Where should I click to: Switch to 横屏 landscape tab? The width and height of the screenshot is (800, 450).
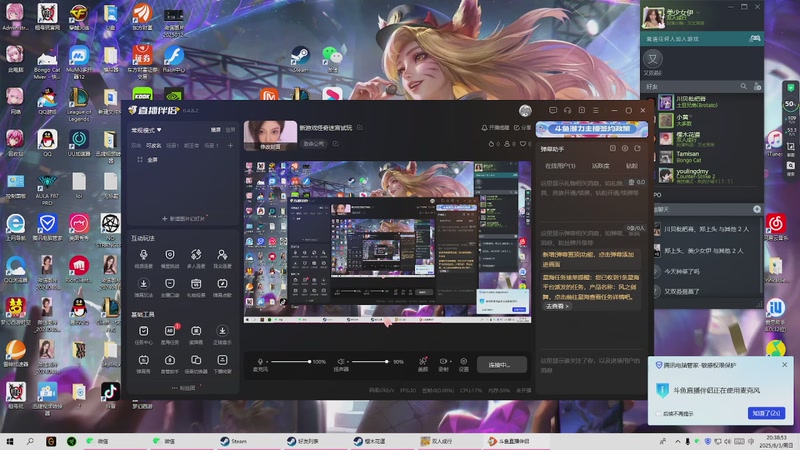pyautogui.click(x=216, y=130)
